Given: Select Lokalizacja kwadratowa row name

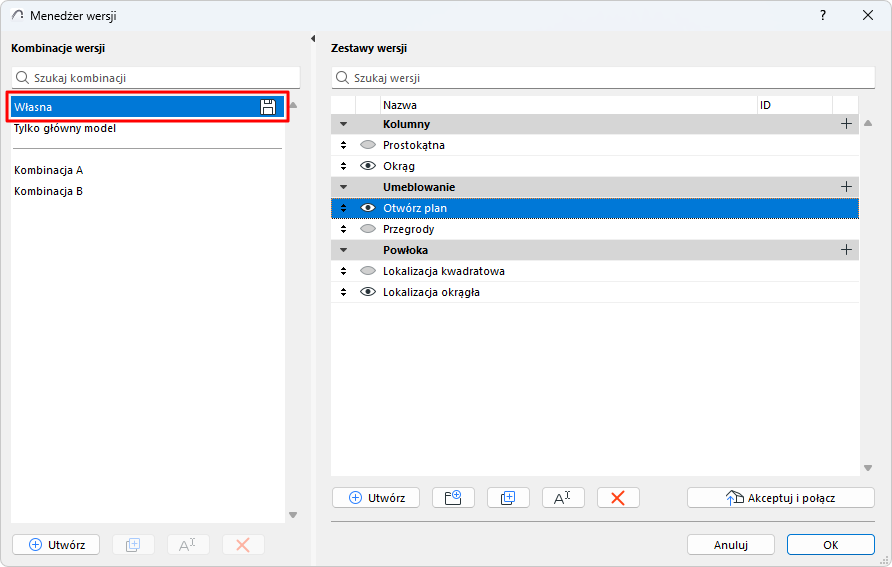Looking at the screenshot, I should (444, 271).
